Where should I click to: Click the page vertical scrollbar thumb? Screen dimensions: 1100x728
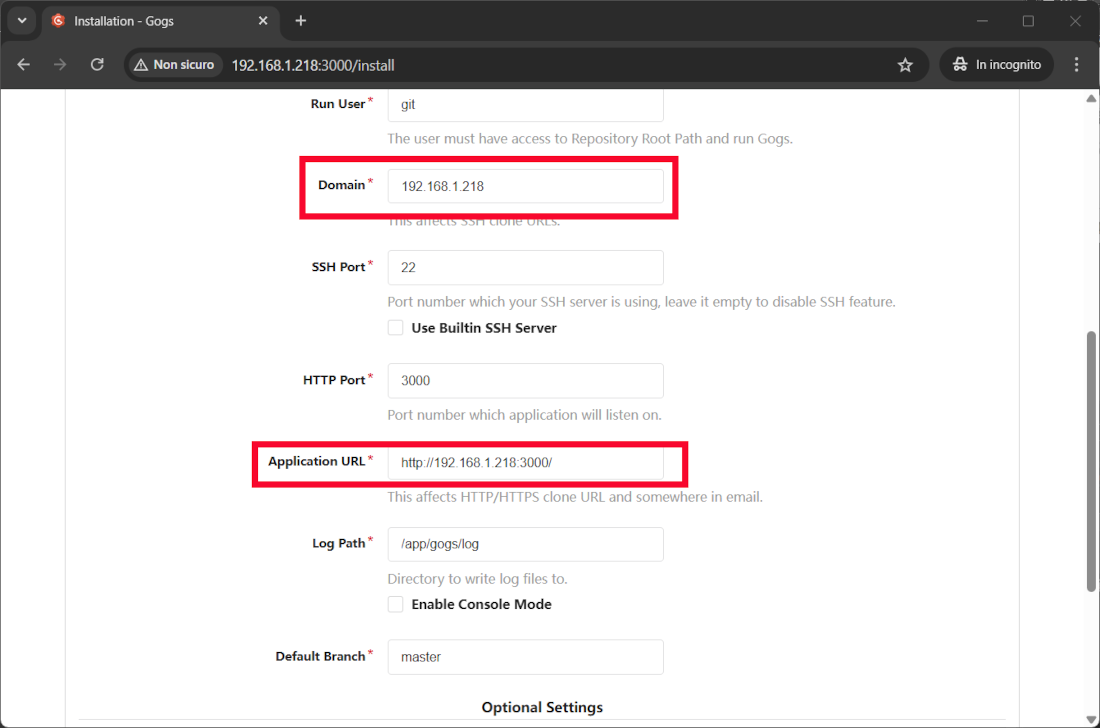[1091, 460]
